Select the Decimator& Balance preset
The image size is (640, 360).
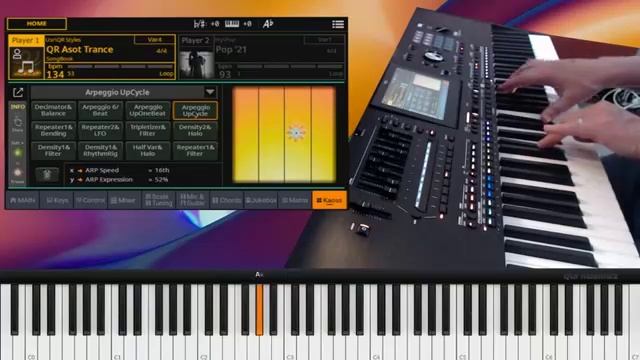(x=53, y=110)
